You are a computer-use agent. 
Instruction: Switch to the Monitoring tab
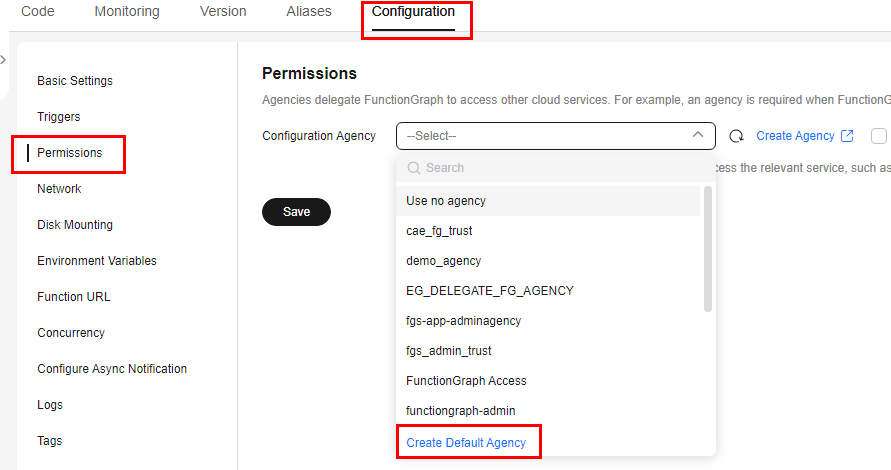tap(127, 11)
